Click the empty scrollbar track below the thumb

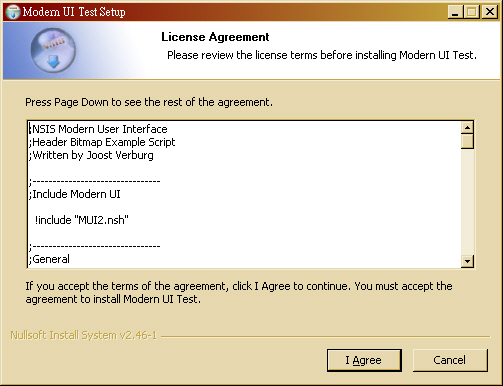pyautogui.click(x=467, y=202)
